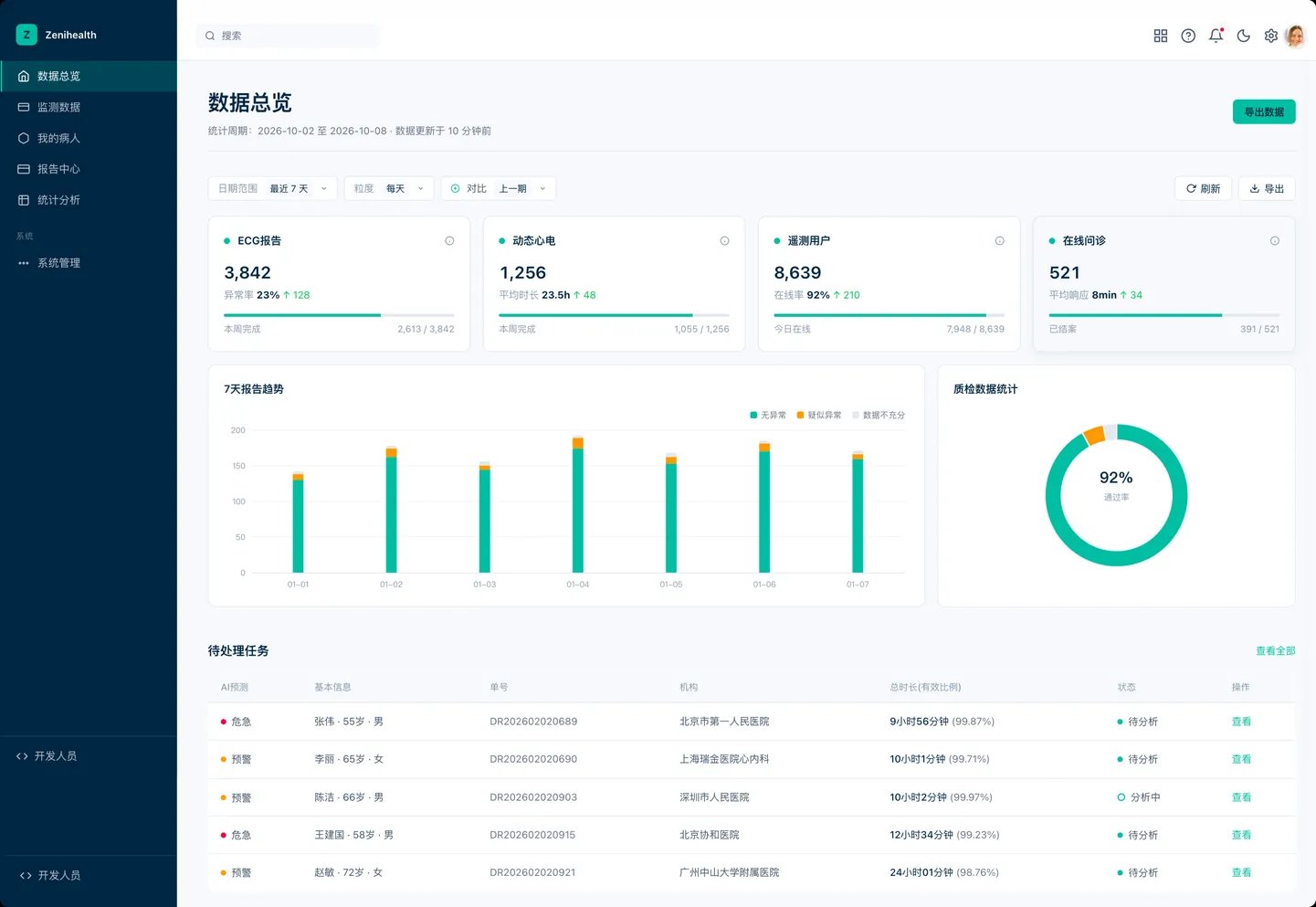Open 我的病人 from the sidebar
1316x907 pixels.
(x=89, y=138)
